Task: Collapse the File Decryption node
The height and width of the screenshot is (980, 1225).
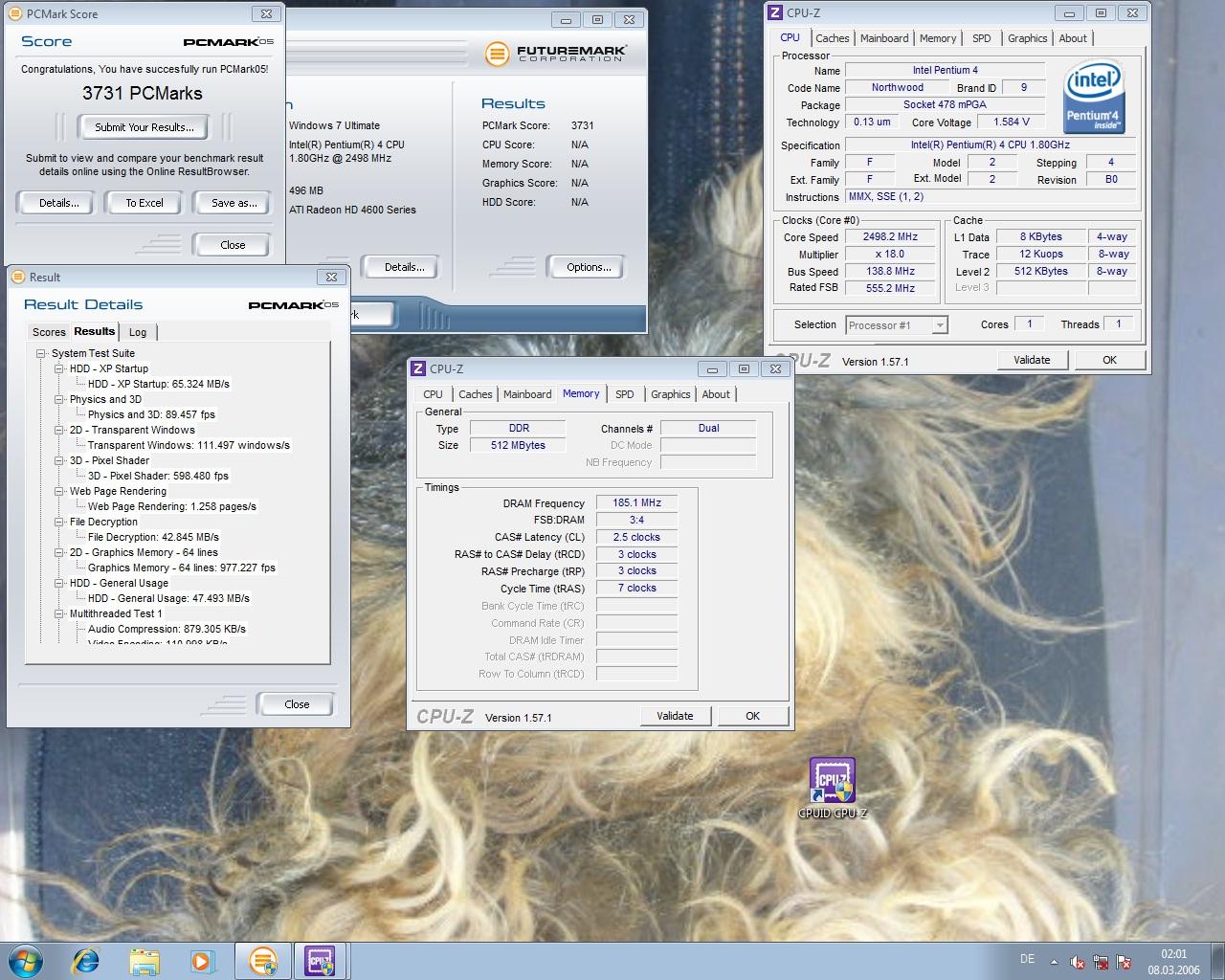Action: coord(59,522)
